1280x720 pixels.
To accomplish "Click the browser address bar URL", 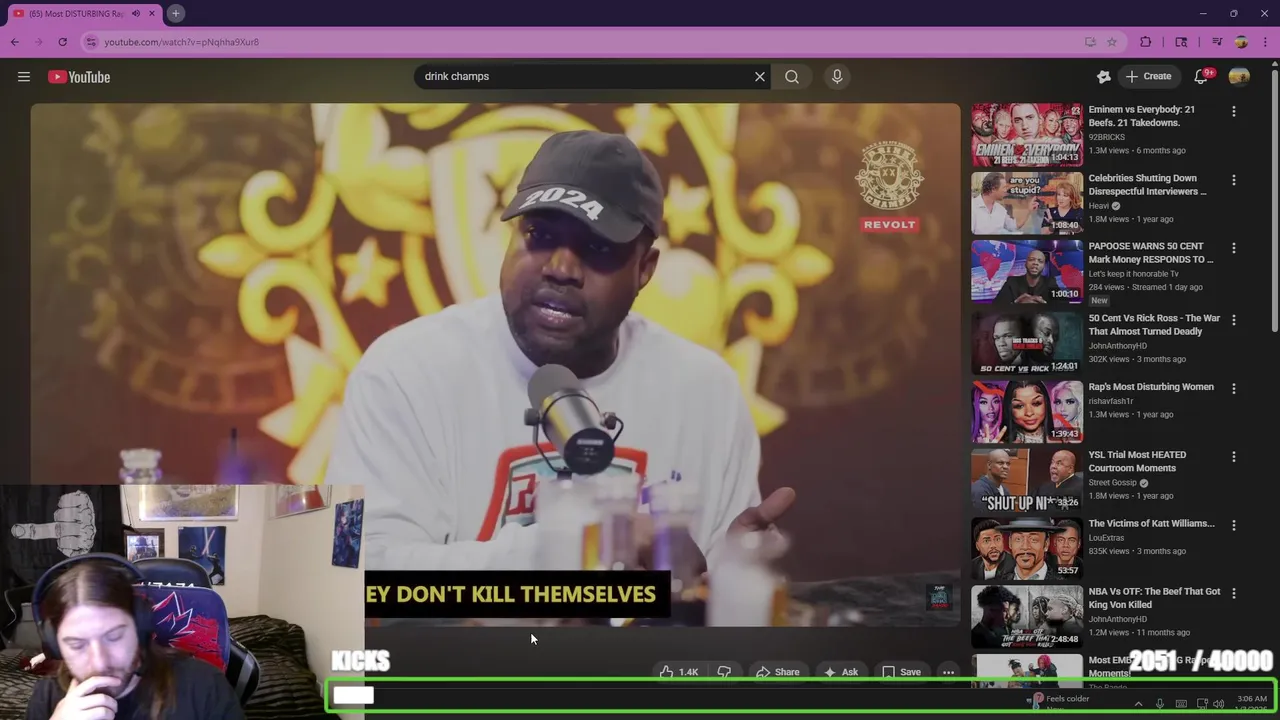I will coord(182,42).
